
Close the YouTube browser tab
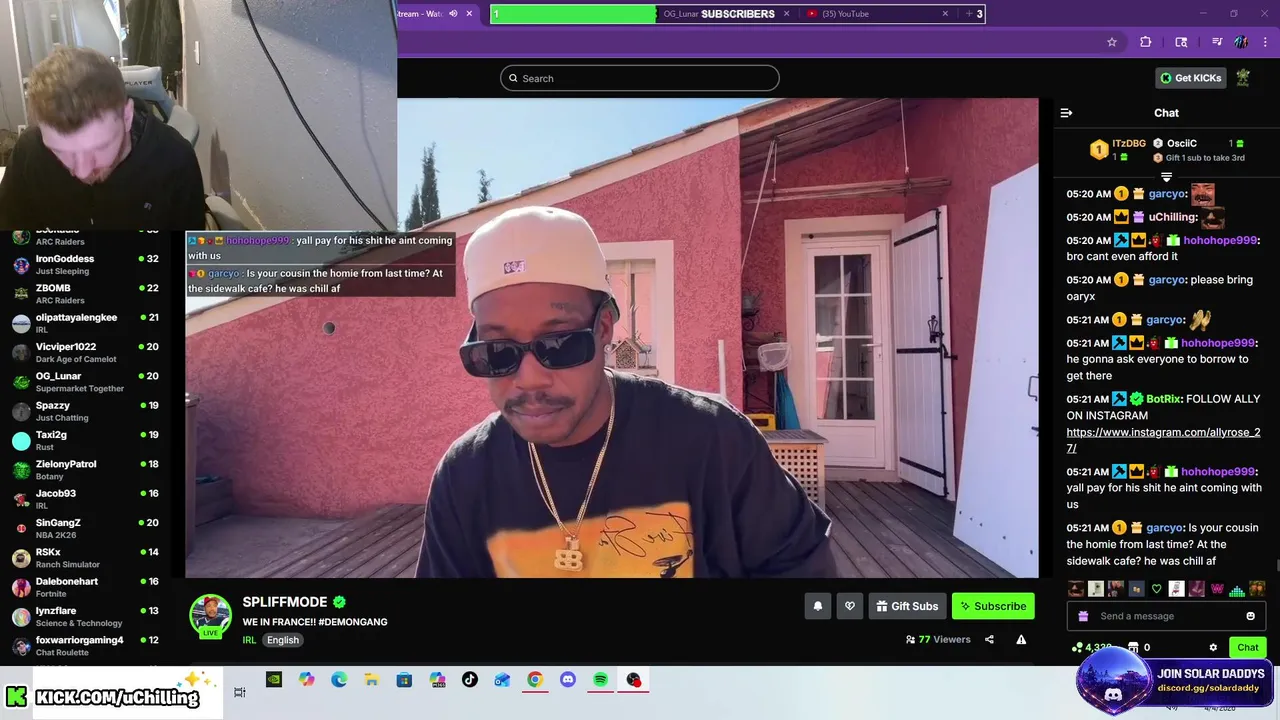(945, 14)
